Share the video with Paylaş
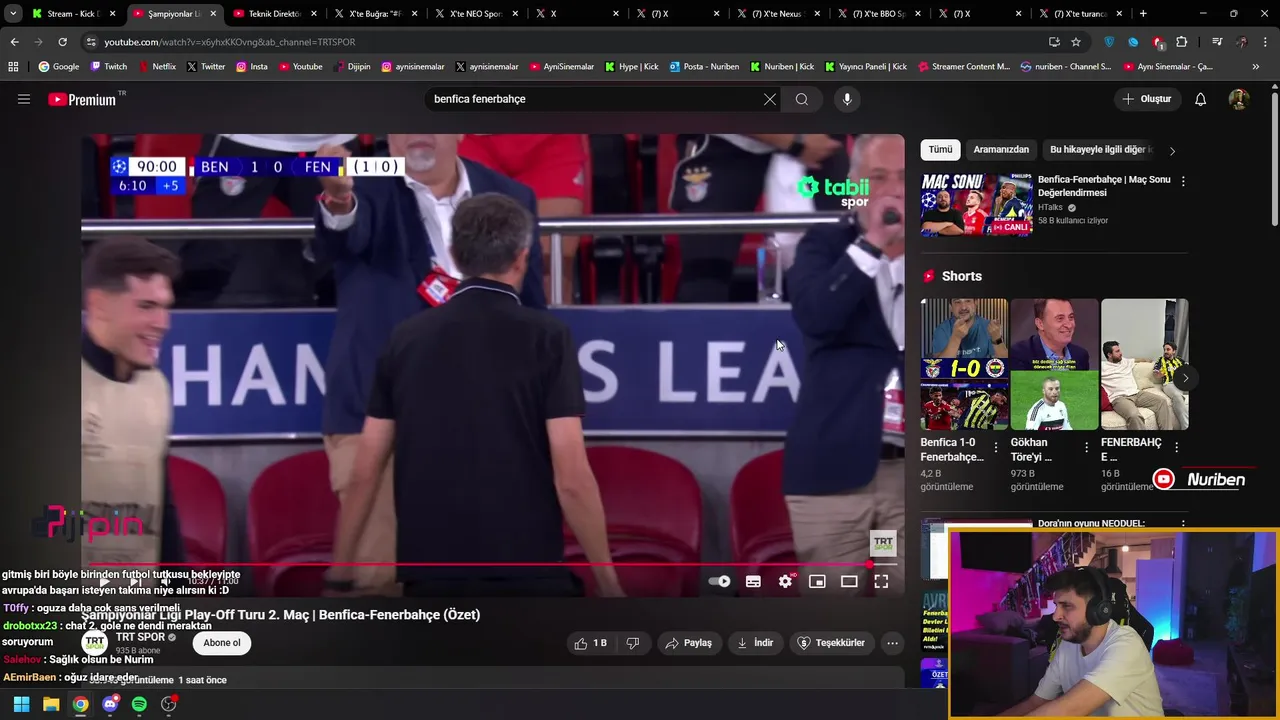Image resolution: width=1280 pixels, height=720 pixels. (689, 643)
